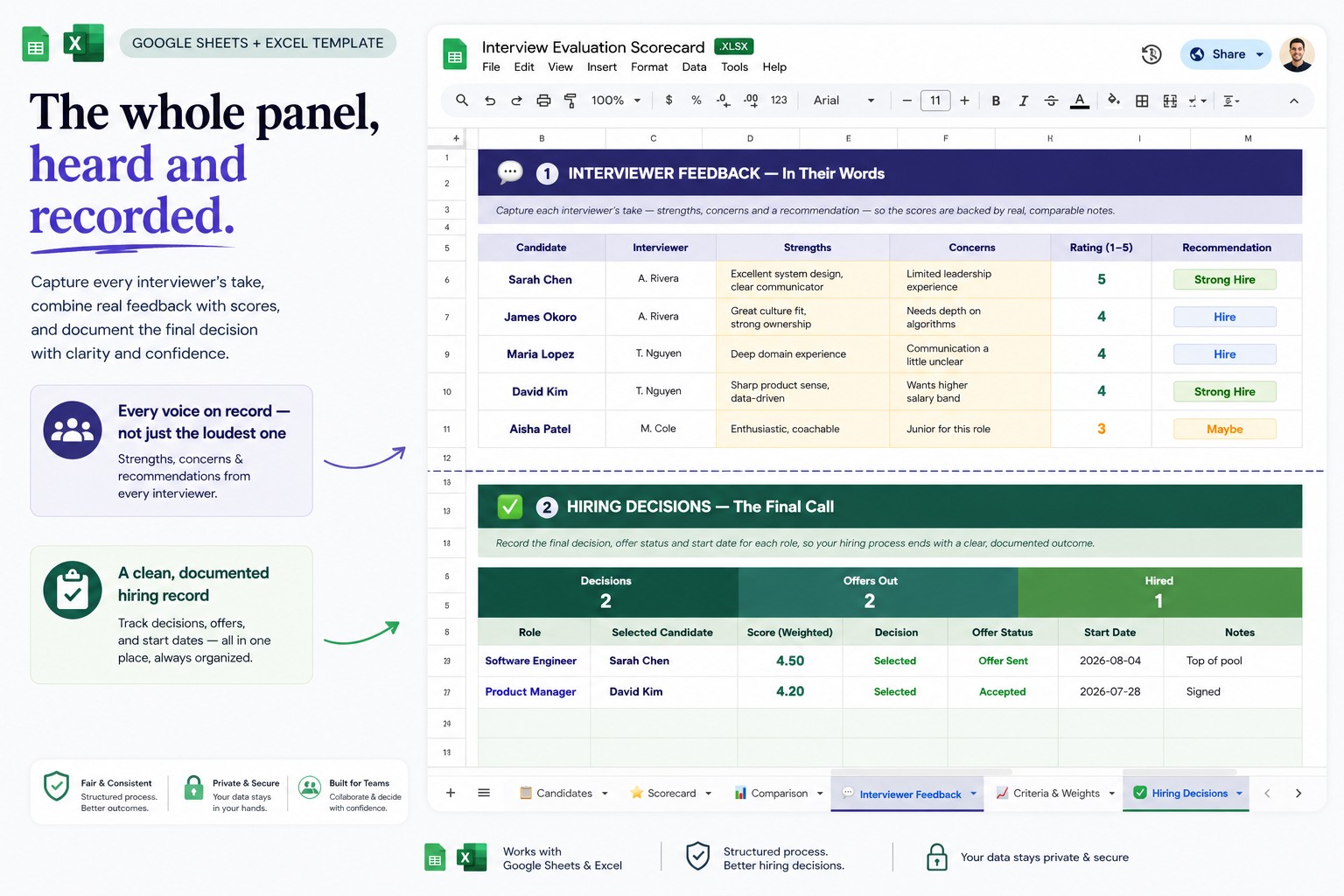Viewport: 1344px width, 896px height.
Task: Open the Candidates sheet tab dropdown arrow
Action: tap(605, 794)
